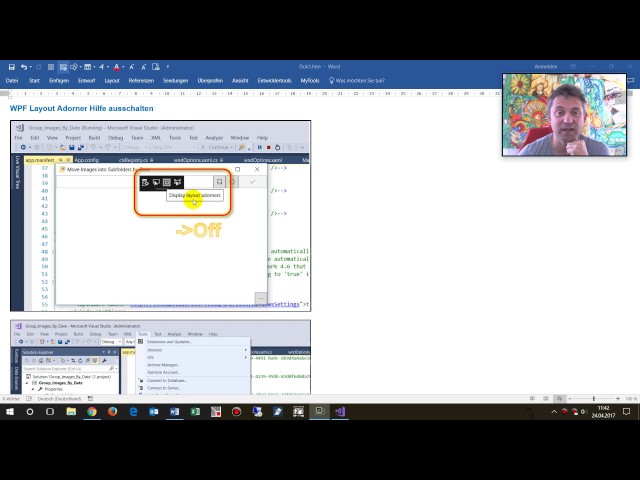
Task: Open the Shapes gallery icon in Quick Access
Action: coord(74,67)
